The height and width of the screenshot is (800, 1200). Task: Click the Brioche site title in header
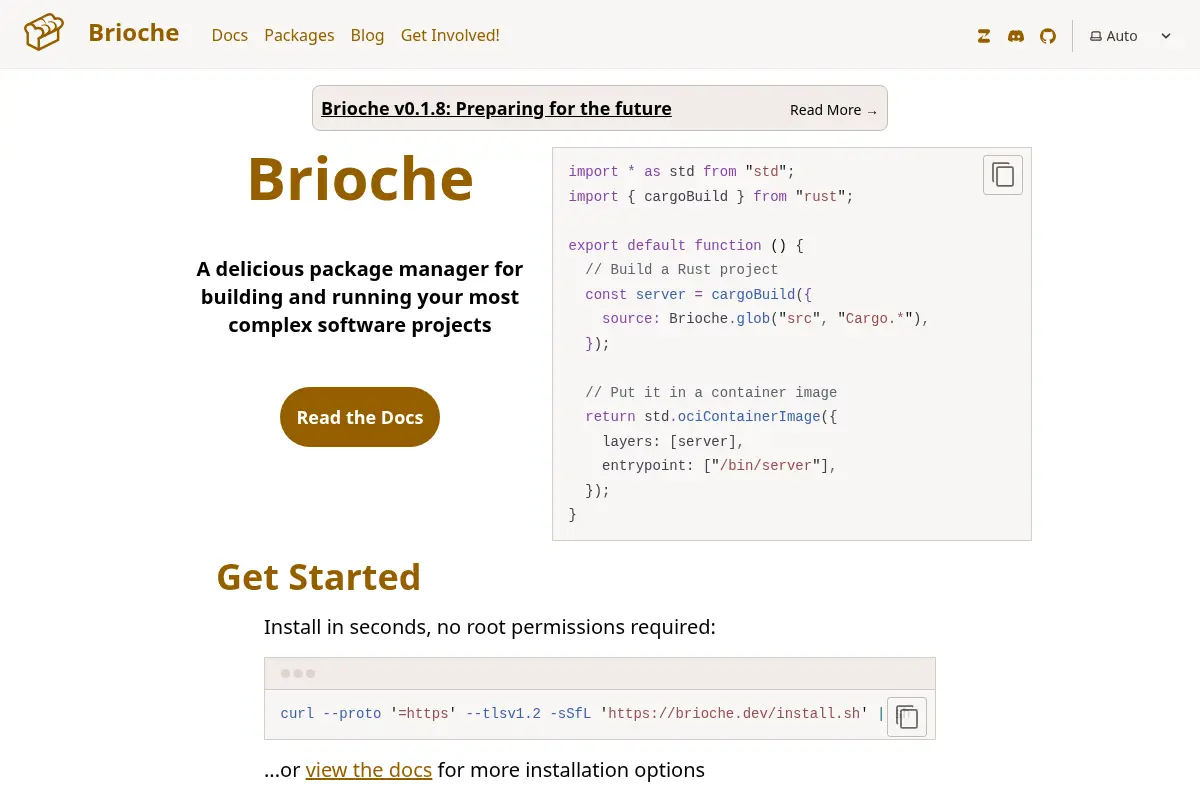(x=134, y=33)
